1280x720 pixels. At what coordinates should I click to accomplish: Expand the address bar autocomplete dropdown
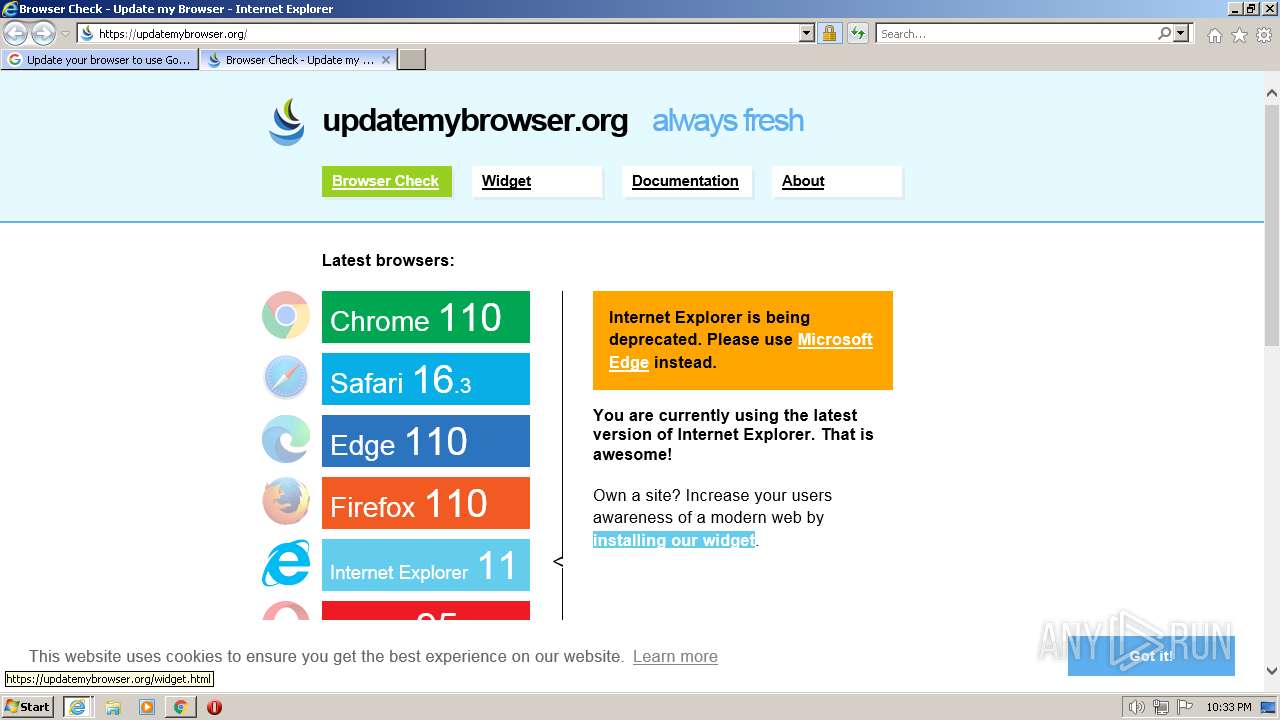coord(807,33)
